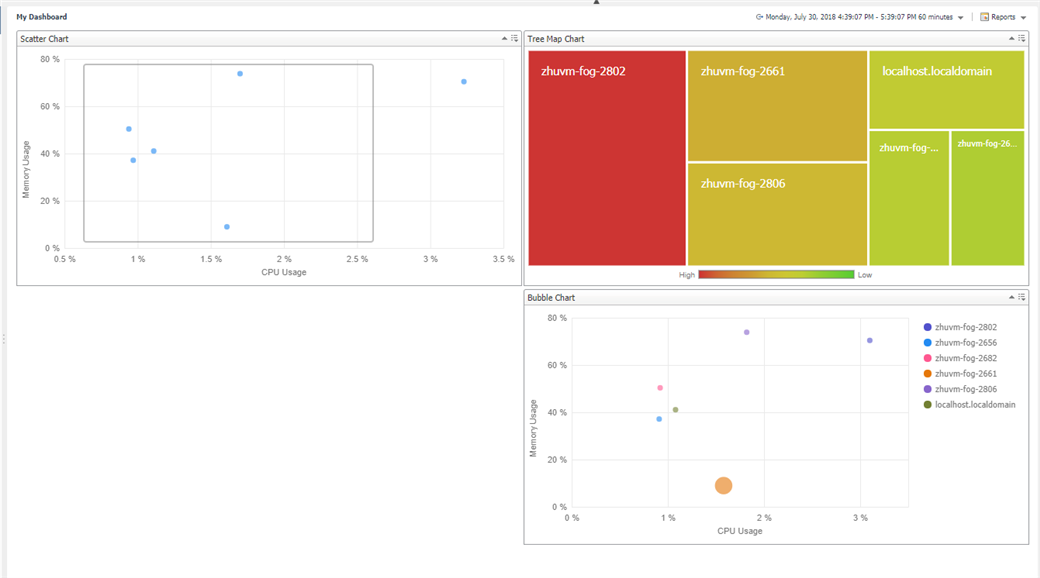Toggle zhuvm-fog-2661 legend entry in Bubble Chart

coord(960,374)
